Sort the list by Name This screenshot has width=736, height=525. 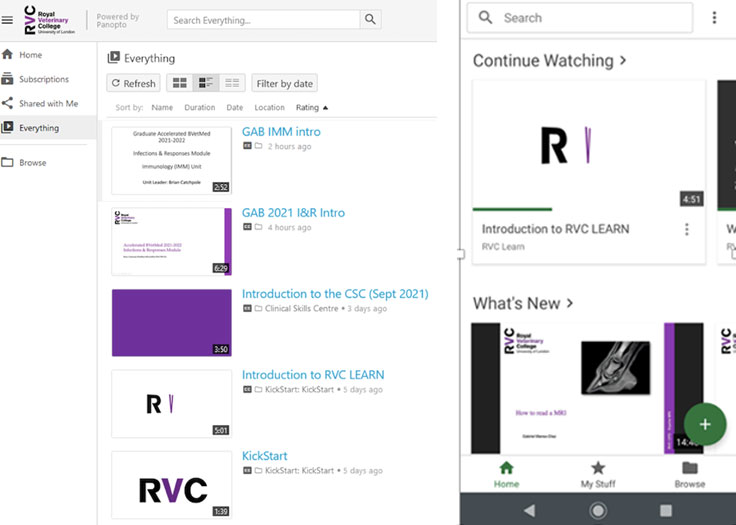tap(162, 108)
